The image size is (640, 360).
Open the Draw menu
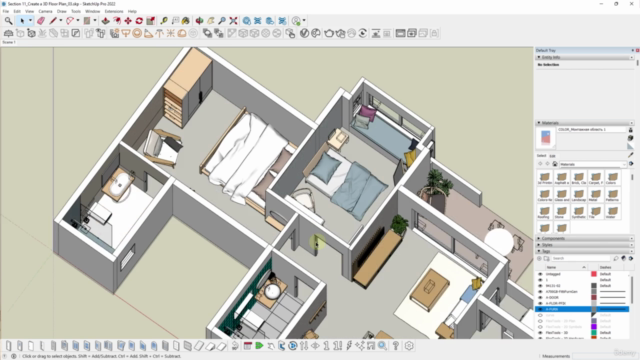[62, 11]
